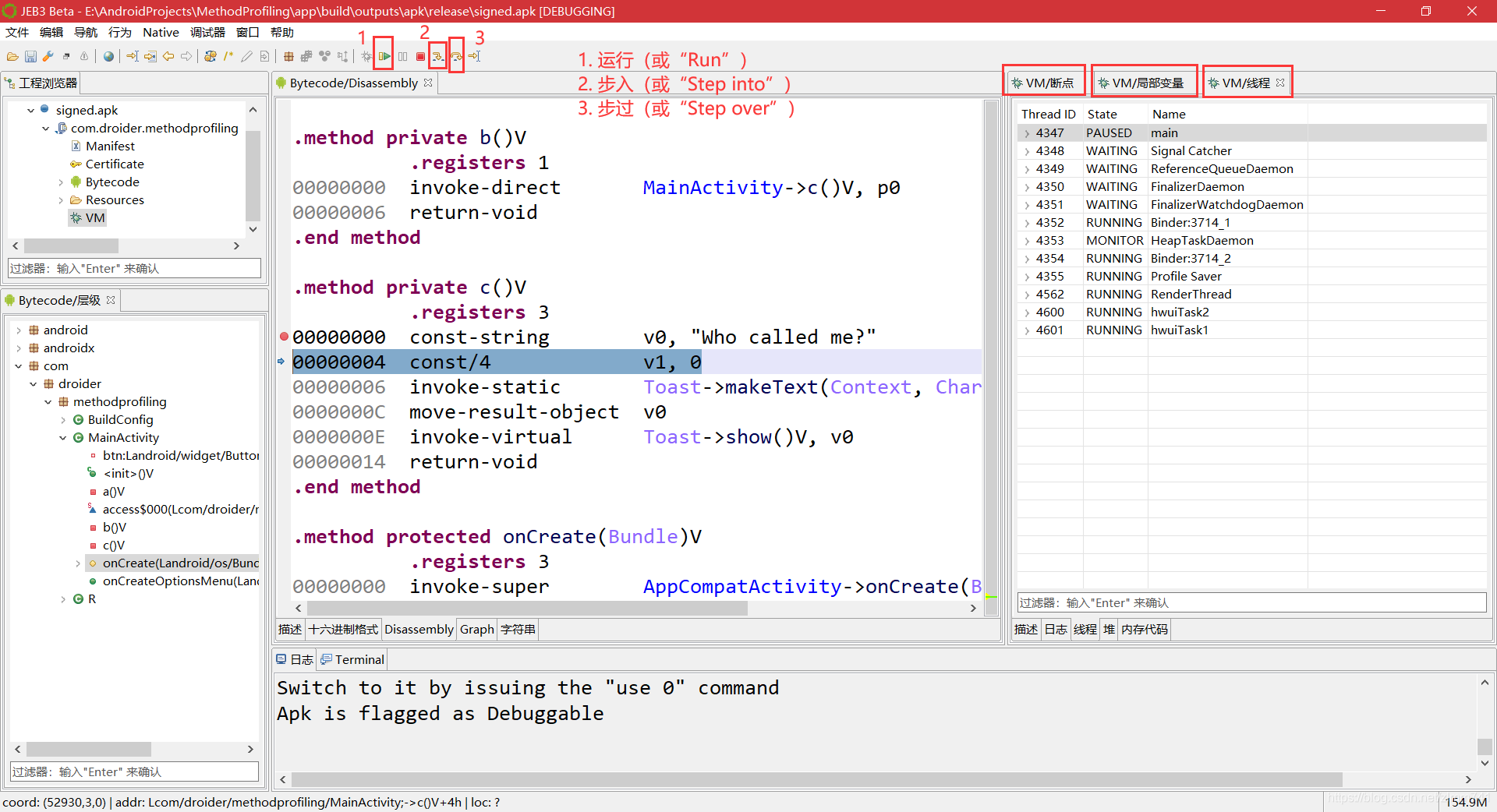This screenshot has width=1497, height=812.
Task: Open the Terminal tab
Action: (x=352, y=660)
